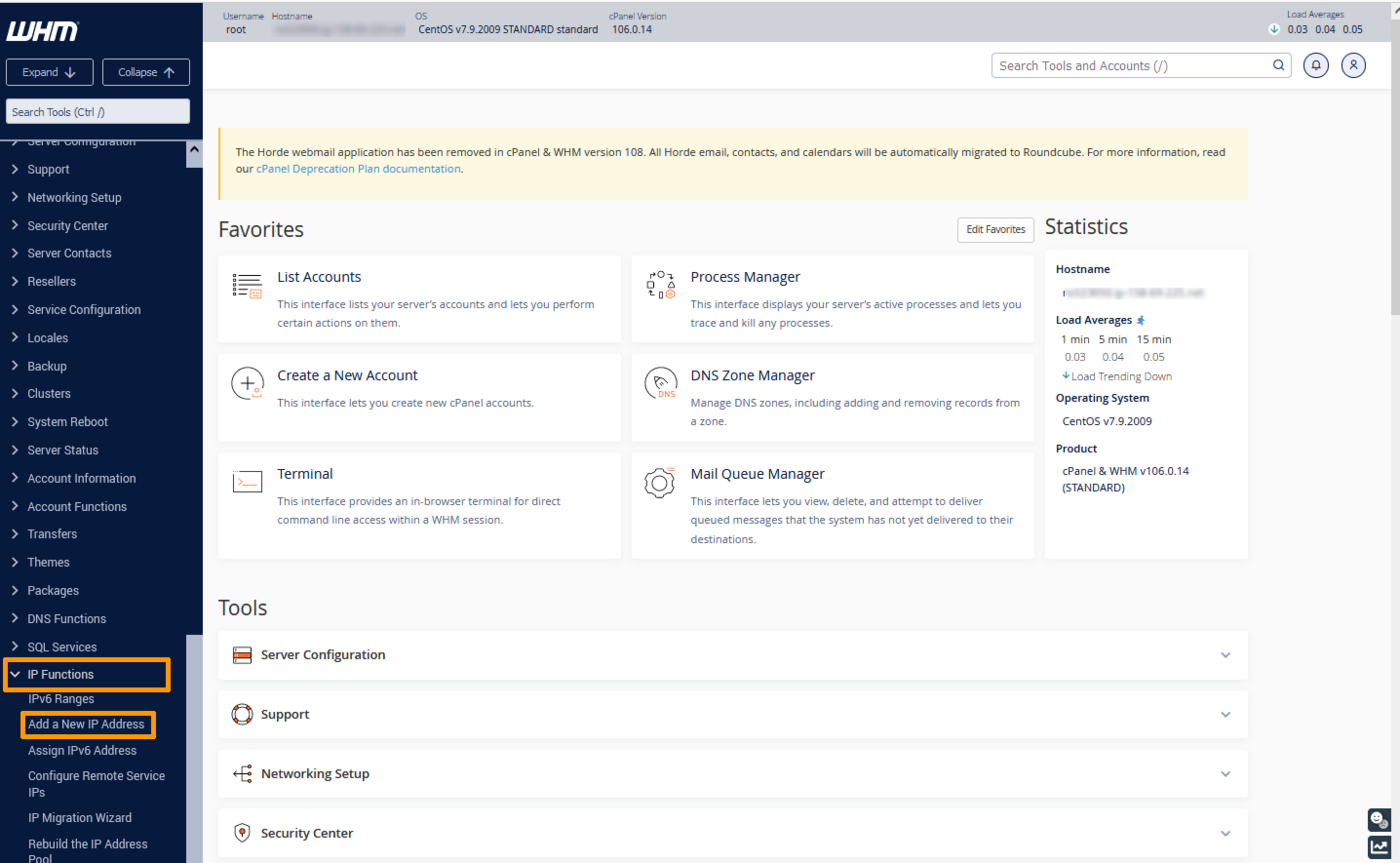Click the Process Manager icon
The height and width of the screenshot is (863, 1400).
click(660, 286)
